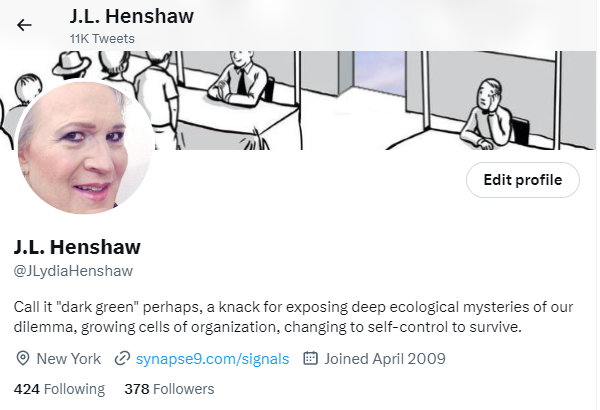Click the hat-wearing figure in banner
The height and width of the screenshot is (410, 600).
click(x=72, y=64)
